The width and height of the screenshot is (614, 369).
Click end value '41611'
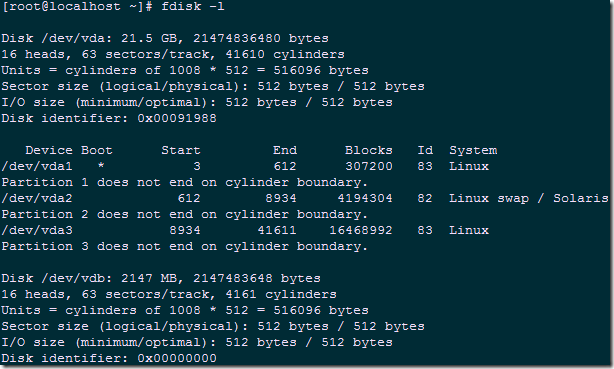277,230
